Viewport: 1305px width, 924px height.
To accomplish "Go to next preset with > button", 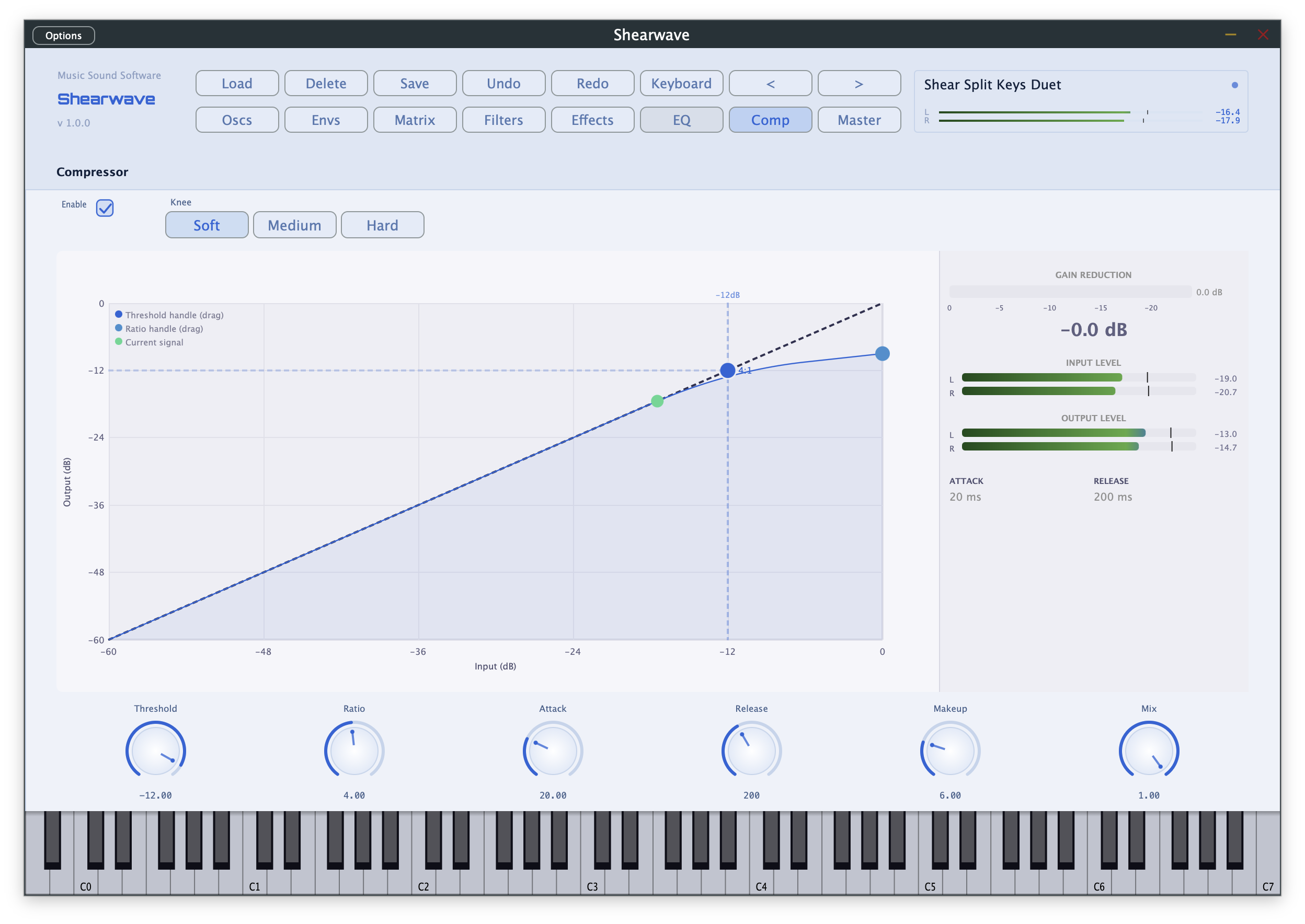I will [858, 84].
